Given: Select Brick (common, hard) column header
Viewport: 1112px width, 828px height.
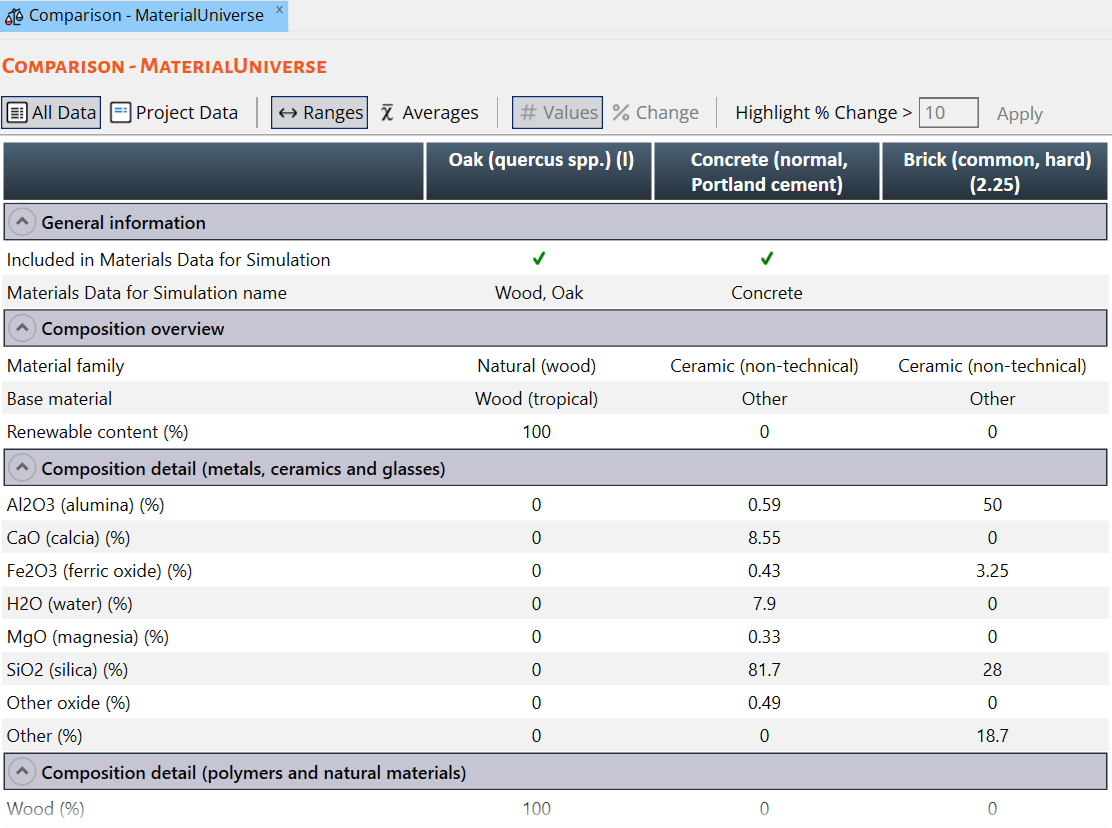Looking at the screenshot, I should click(x=996, y=172).
